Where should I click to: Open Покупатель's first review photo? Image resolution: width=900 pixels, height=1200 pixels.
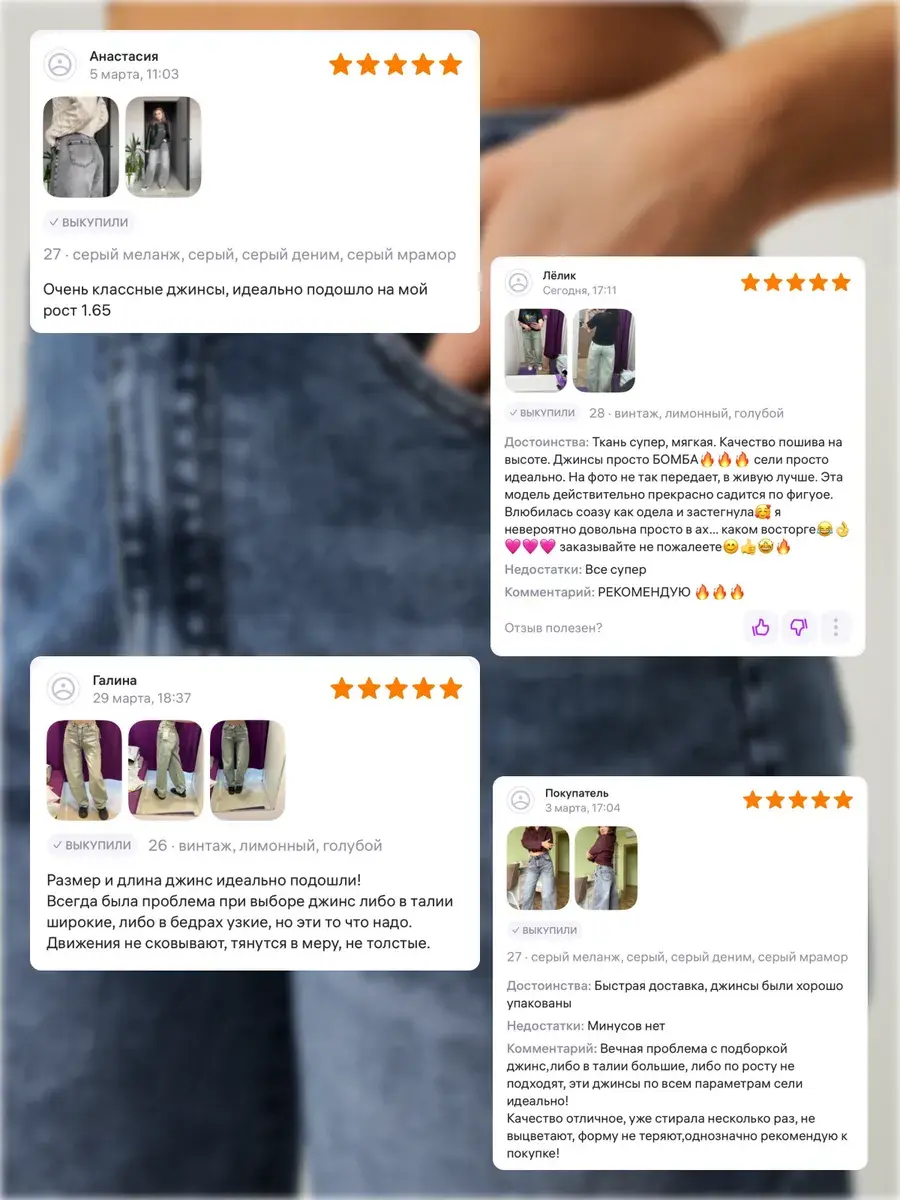[538, 868]
